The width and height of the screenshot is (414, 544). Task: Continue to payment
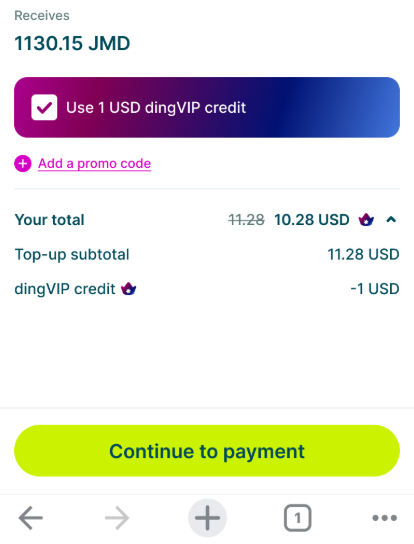[x=207, y=451]
